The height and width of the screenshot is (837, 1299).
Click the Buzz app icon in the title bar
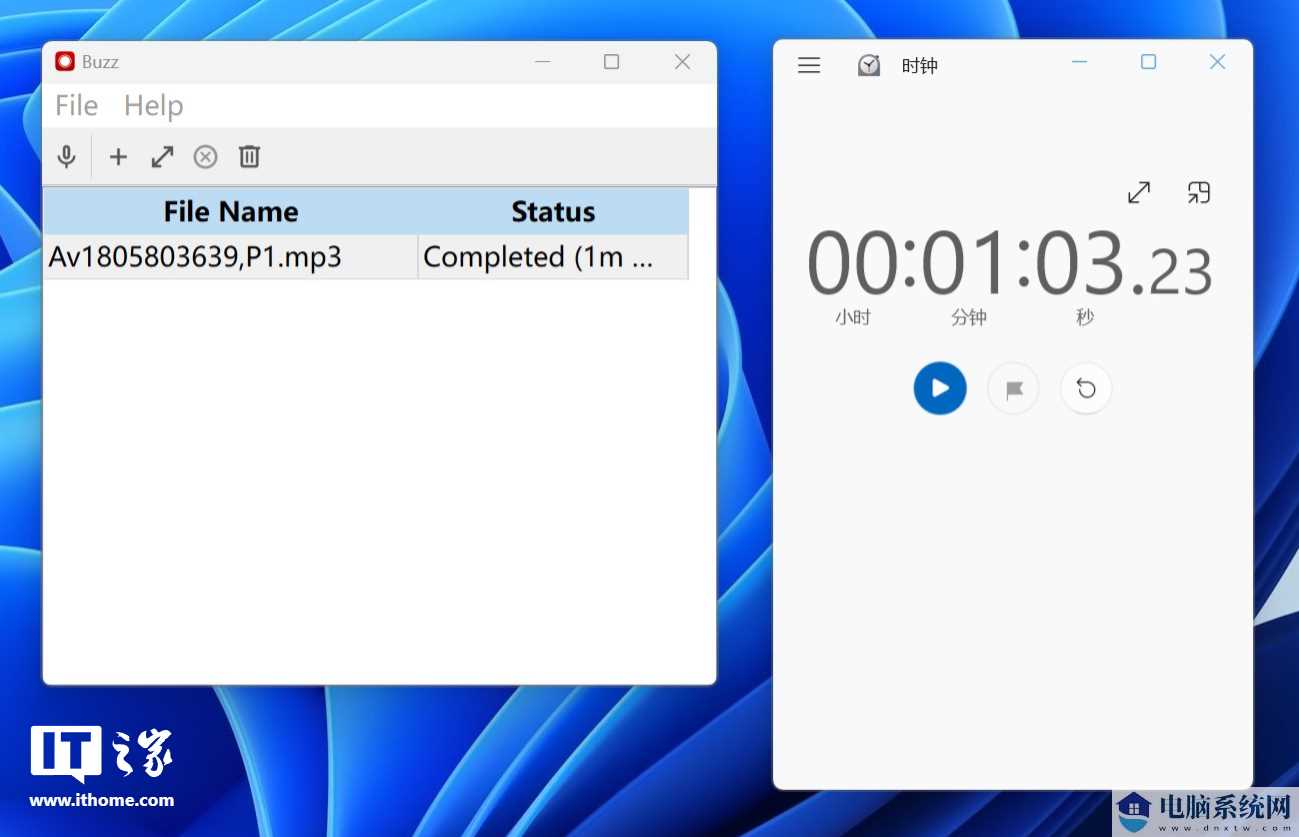point(65,62)
